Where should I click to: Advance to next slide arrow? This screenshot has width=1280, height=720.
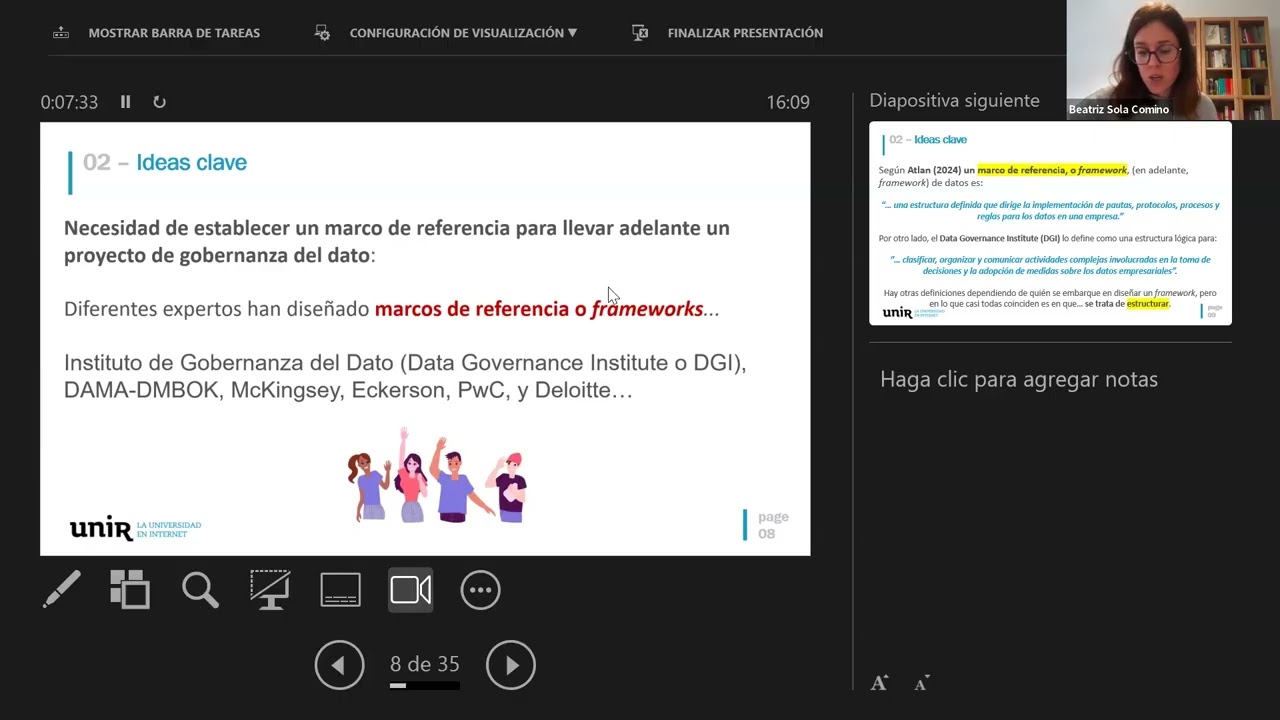click(x=511, y=664)
